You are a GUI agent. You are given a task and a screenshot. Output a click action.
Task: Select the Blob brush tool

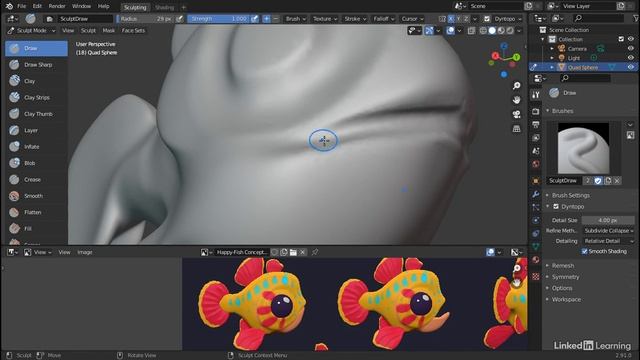(36, 163)
